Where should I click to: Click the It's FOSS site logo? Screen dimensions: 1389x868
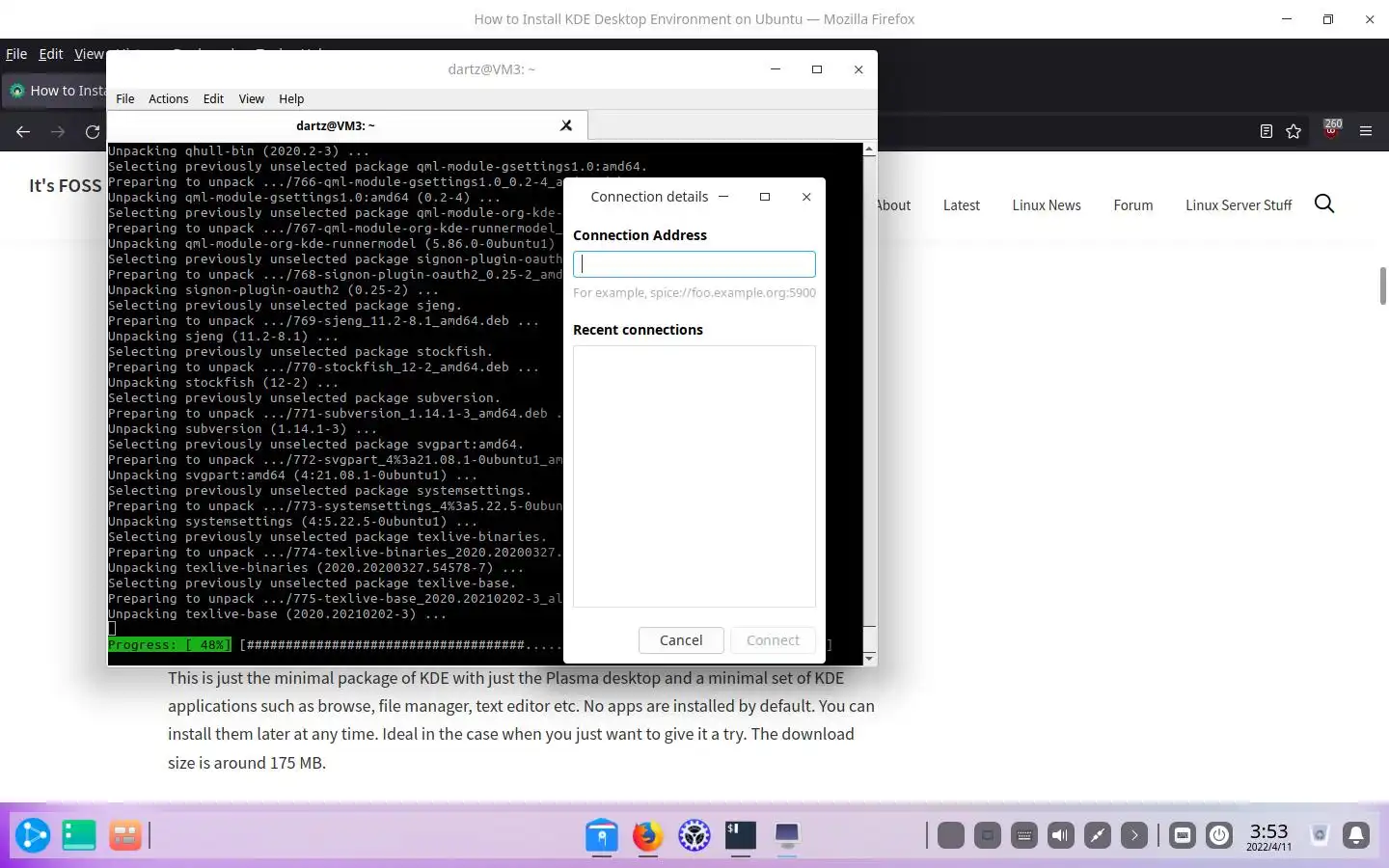click(65, 186)
